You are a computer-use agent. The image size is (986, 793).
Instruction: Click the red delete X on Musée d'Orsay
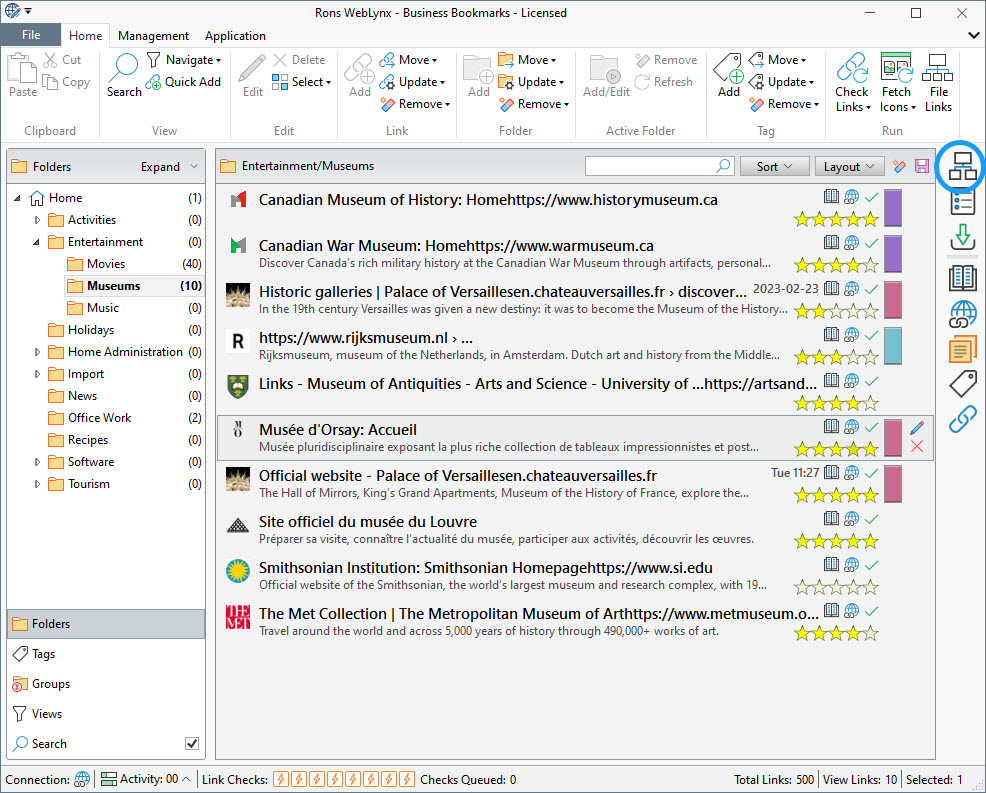(x=917, y=446)
